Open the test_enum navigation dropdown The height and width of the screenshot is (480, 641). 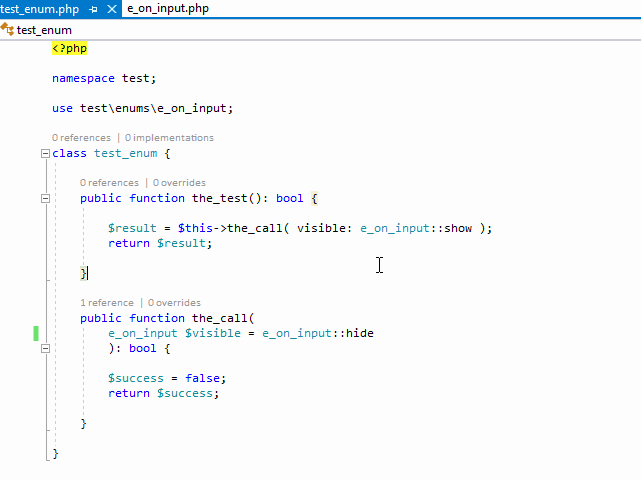pos(44,30)
